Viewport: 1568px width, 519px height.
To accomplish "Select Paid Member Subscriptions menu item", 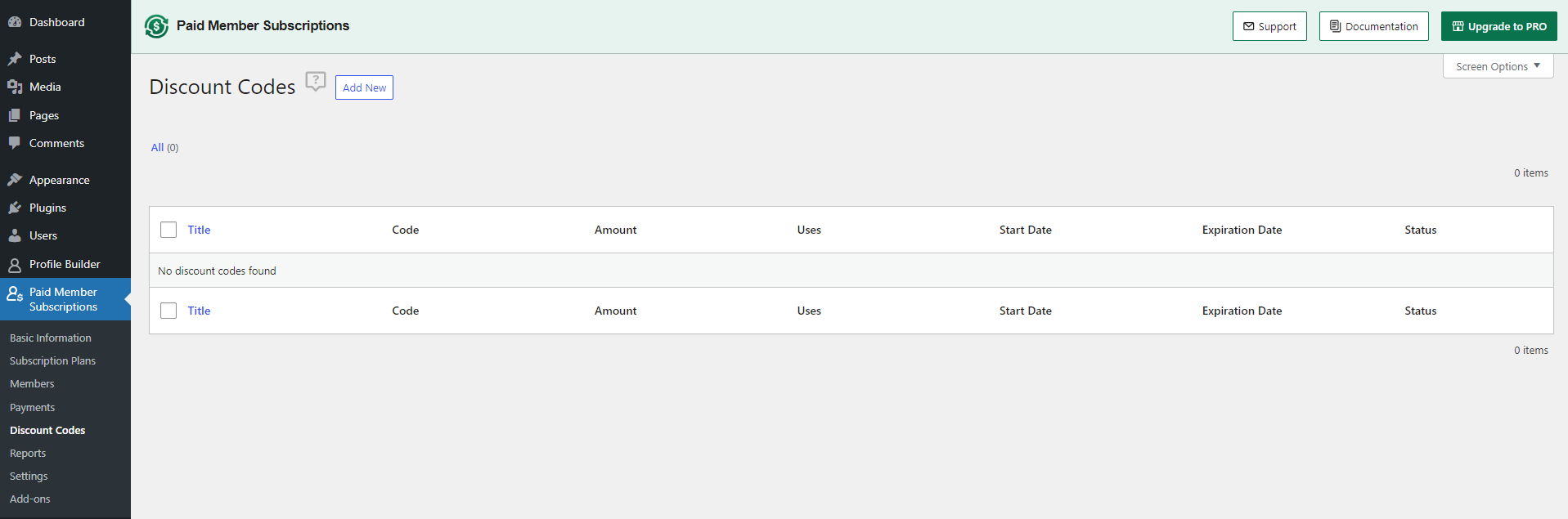I will tap(65, 299).
